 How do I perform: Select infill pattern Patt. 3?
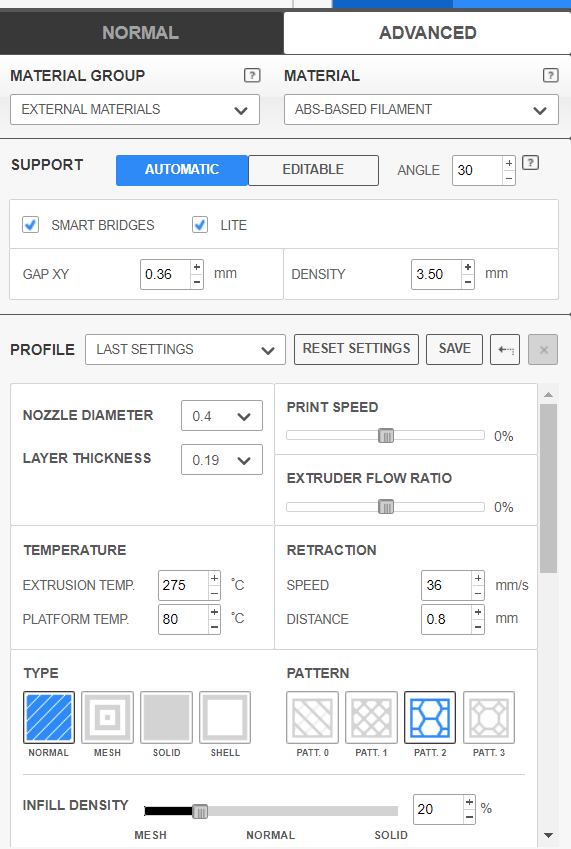[x=489, y=717]
